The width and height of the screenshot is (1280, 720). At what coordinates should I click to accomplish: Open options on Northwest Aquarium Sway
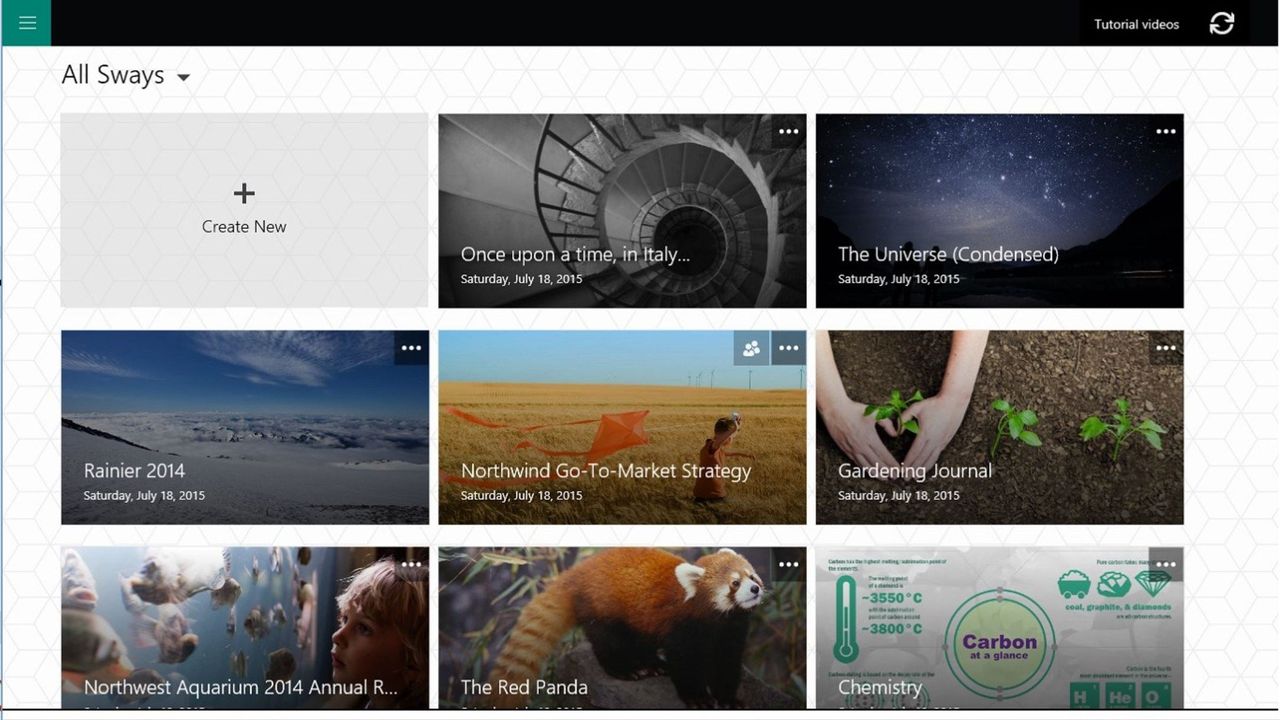(x=411, y=564)
